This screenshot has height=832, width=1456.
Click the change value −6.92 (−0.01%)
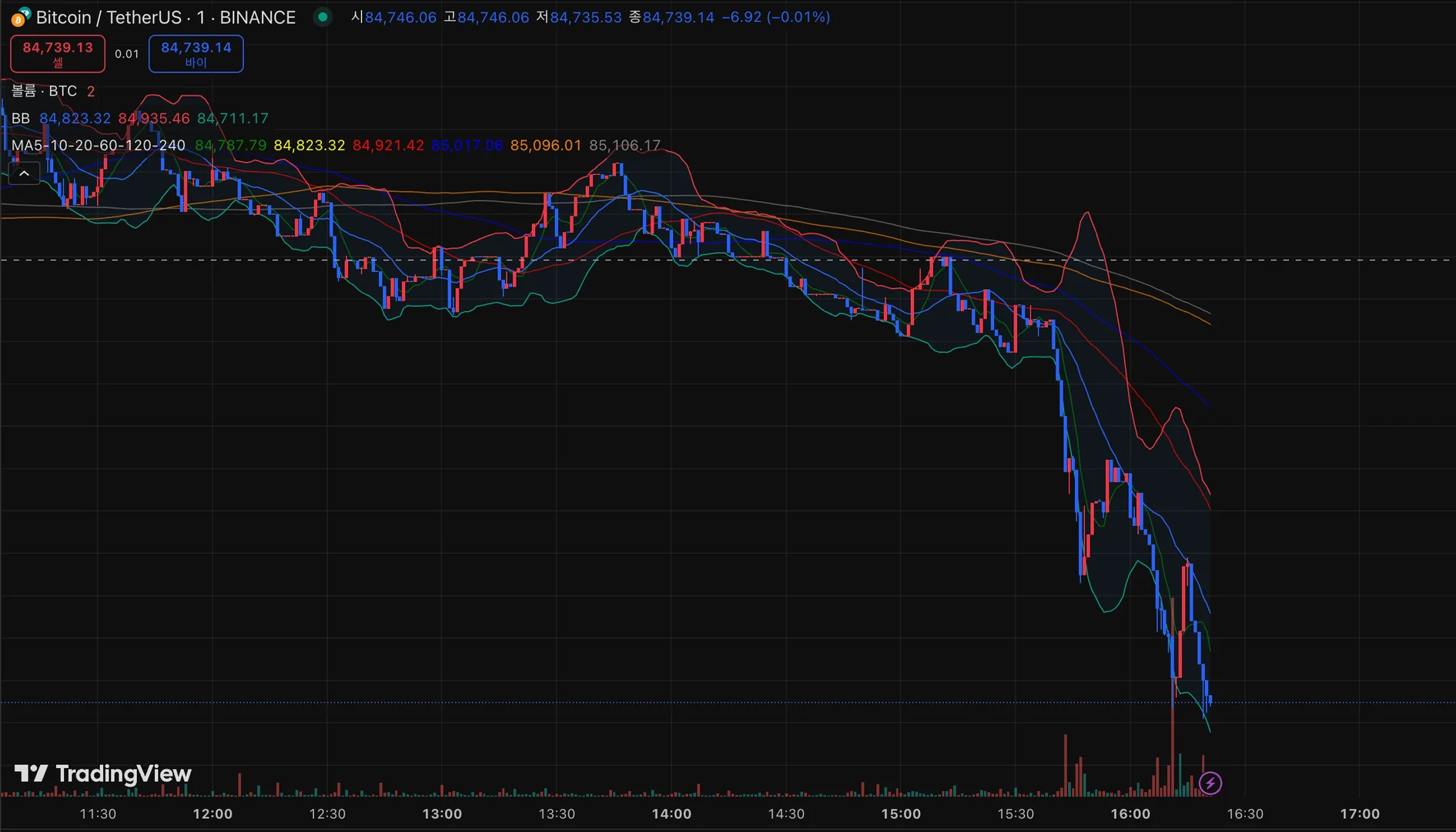tap(776, 17)
